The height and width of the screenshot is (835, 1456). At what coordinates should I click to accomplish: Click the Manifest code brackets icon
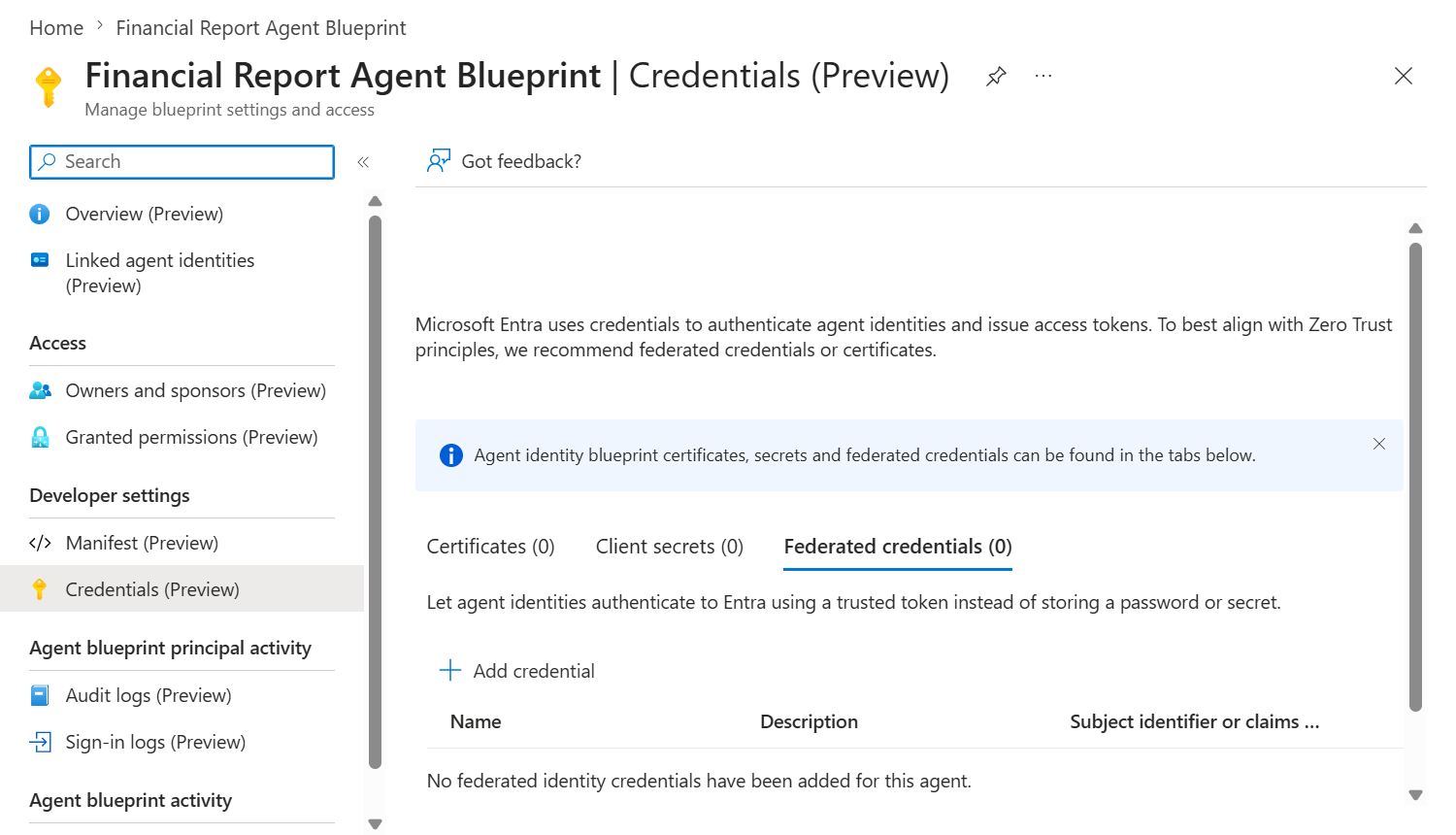tap(40, 543)
